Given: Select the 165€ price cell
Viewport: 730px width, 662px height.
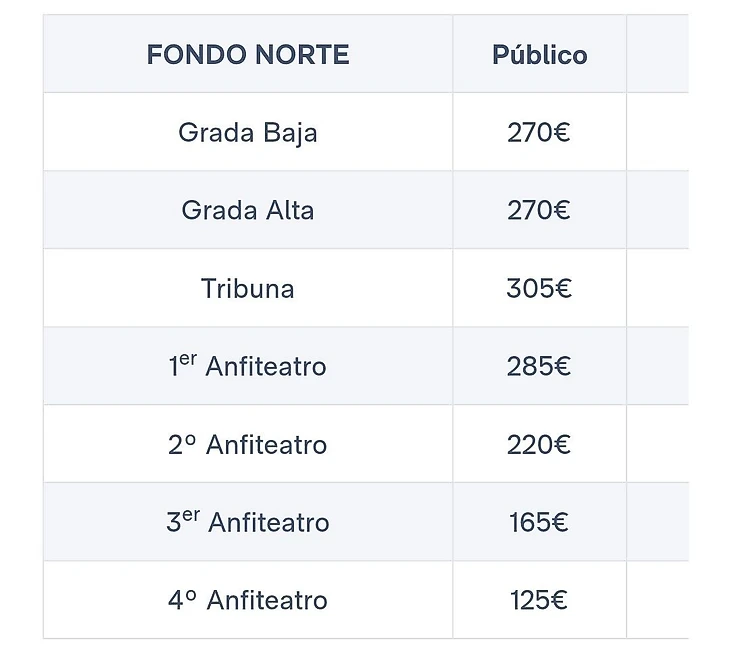Looking at the screenshot, I should click(x=539, y=522).
